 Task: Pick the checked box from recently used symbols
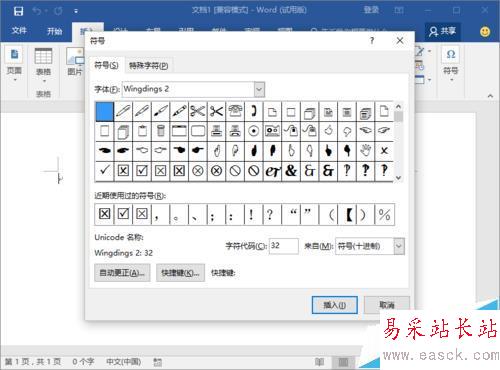tap(123, 214)
